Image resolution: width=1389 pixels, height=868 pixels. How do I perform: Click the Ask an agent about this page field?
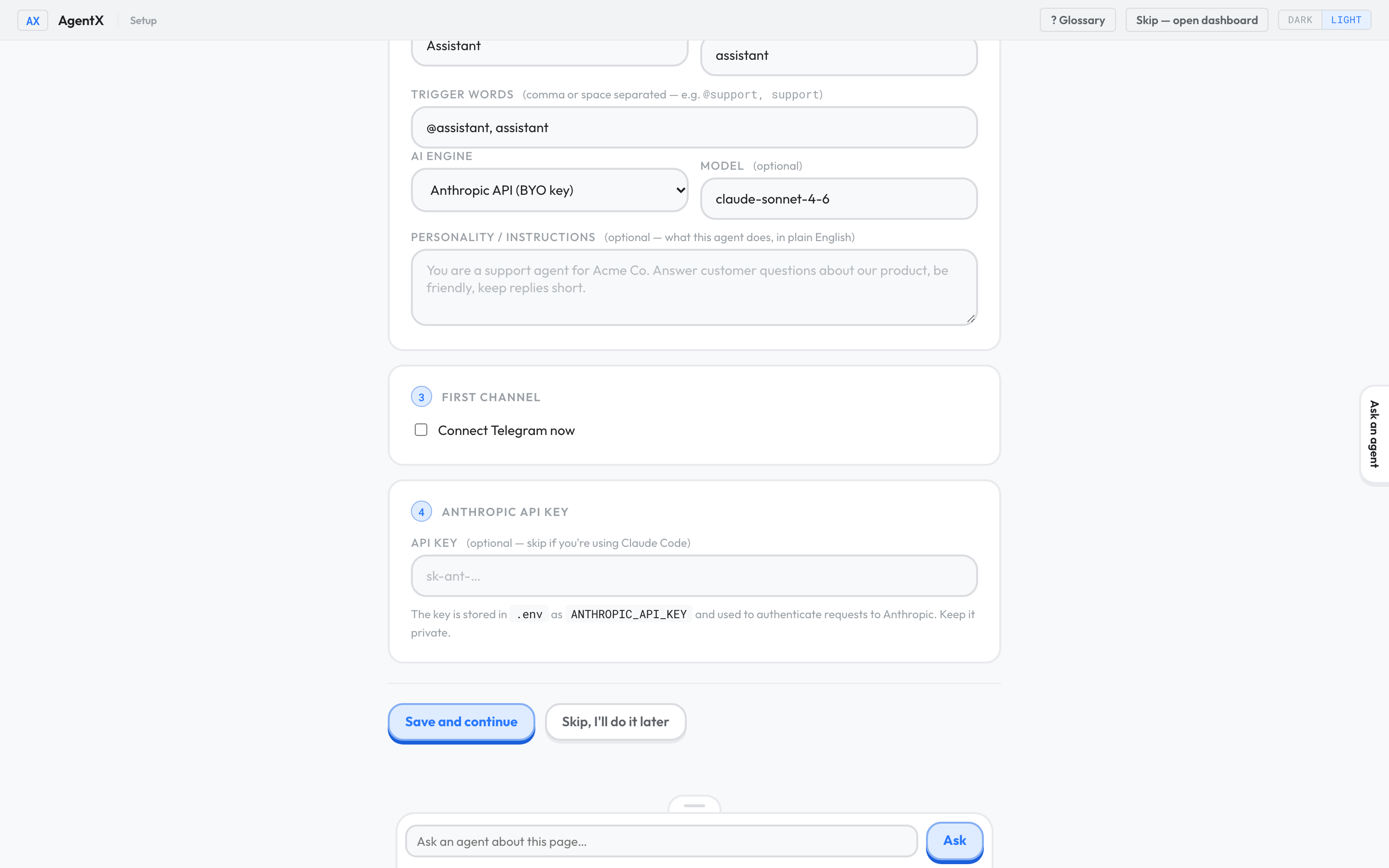(661, 841)
